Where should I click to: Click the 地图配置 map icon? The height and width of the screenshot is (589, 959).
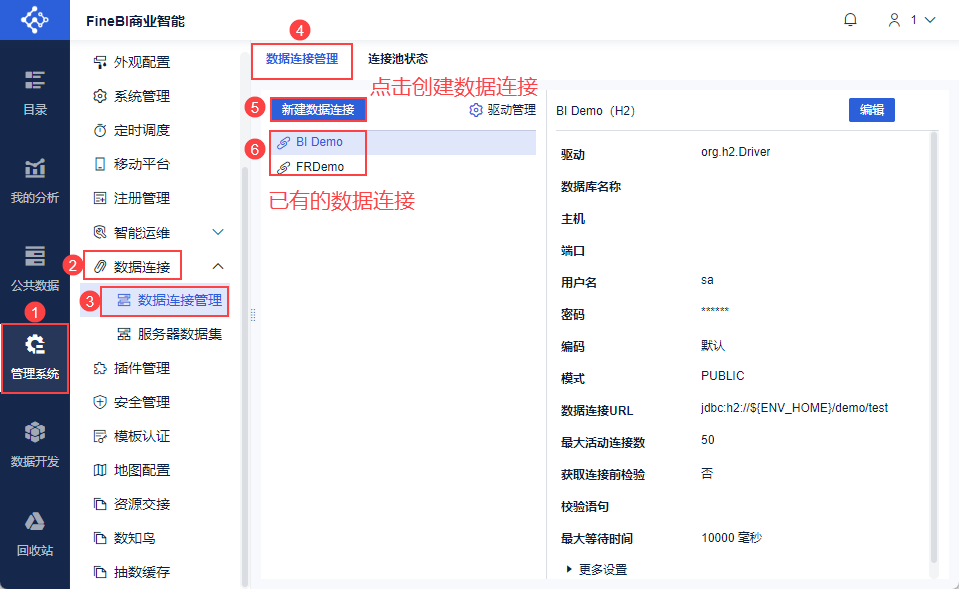click(x=100, y=470)
